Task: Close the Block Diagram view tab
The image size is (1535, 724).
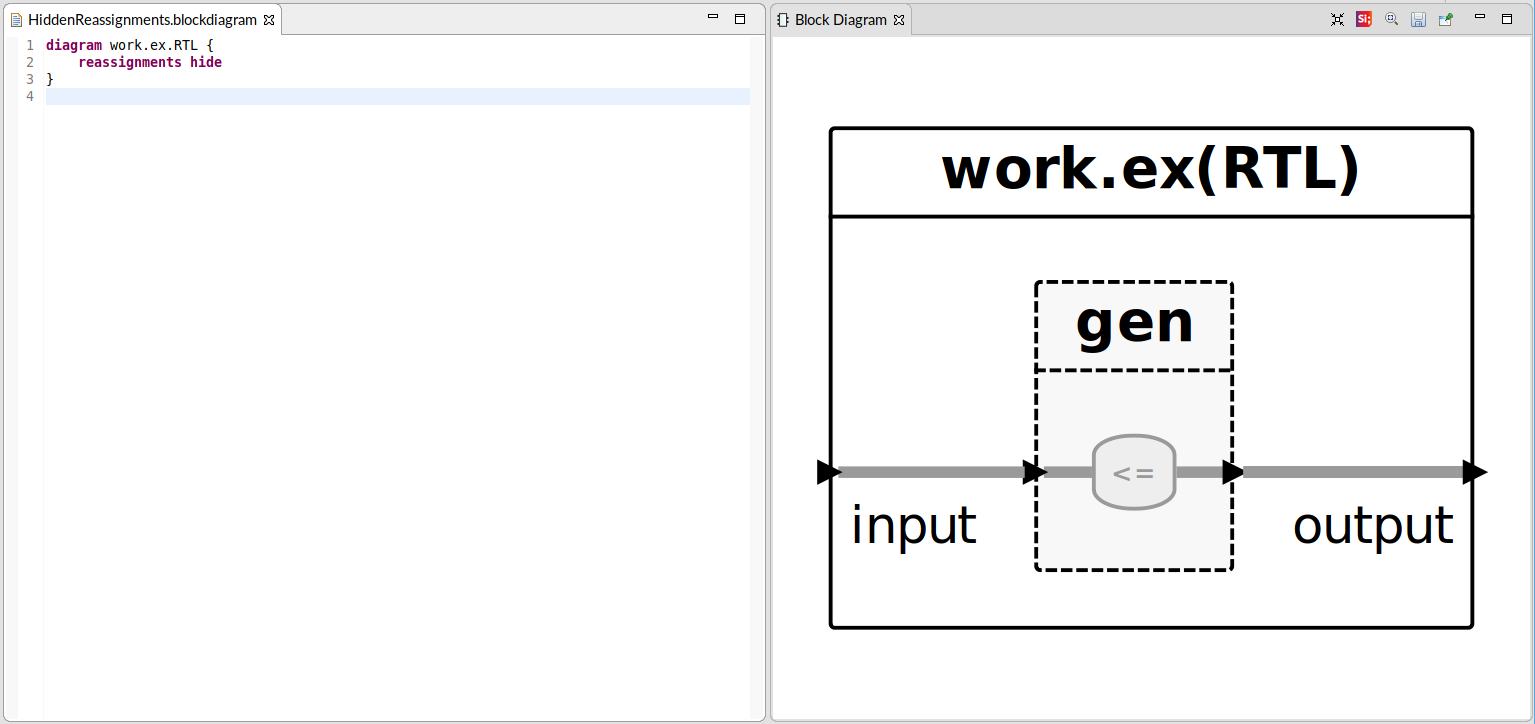Action: [x=898, y=20]
